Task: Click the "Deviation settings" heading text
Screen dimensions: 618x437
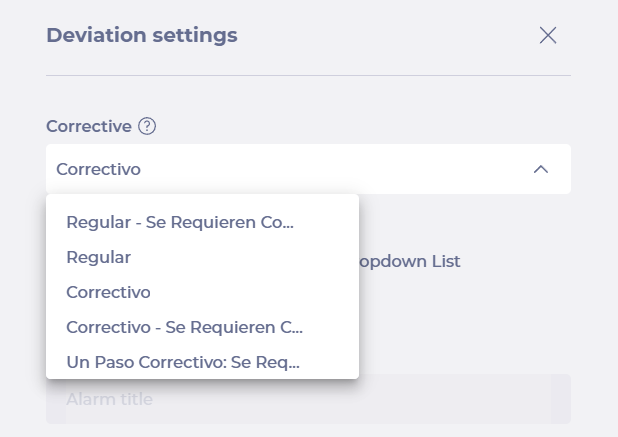Action: pos(142,35)
